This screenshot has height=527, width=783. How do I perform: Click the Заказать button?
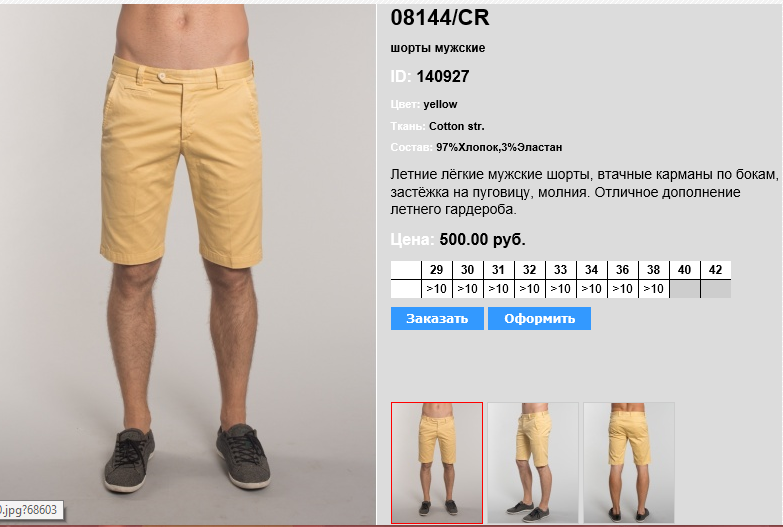pyautogui.click(x=437, y=319)
